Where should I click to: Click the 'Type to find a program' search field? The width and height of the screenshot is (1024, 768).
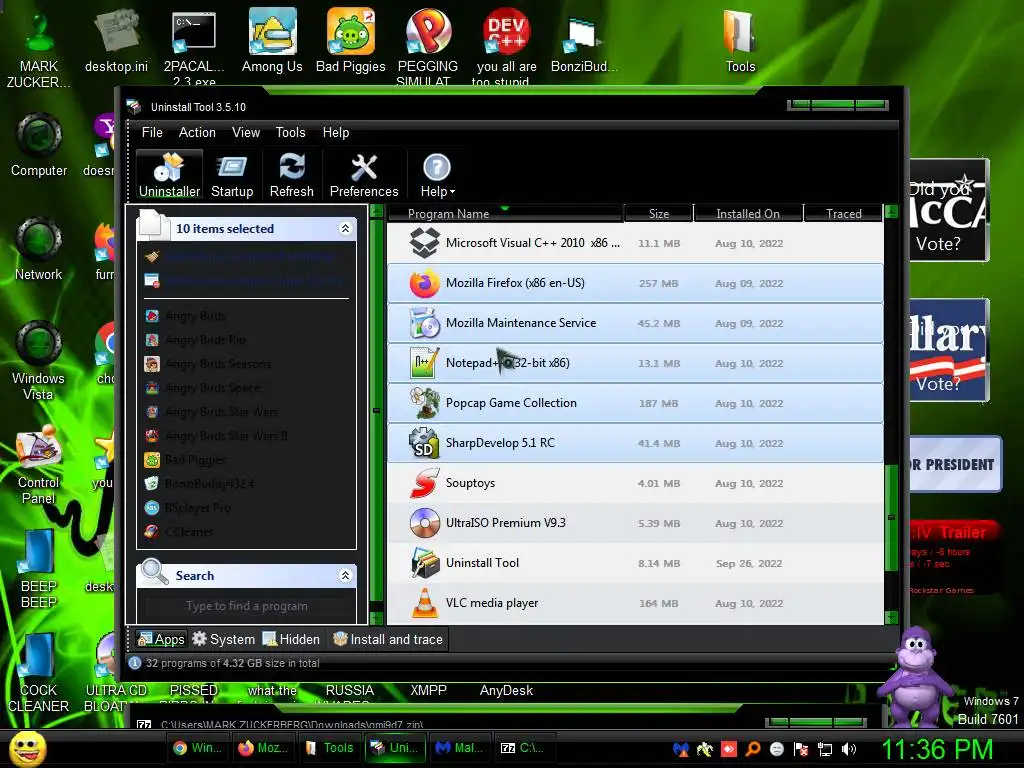pyautogui.click(x=247, y=606)
